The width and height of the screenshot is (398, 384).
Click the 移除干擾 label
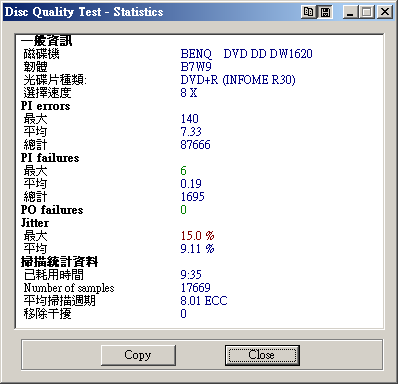tap(47, 314)
